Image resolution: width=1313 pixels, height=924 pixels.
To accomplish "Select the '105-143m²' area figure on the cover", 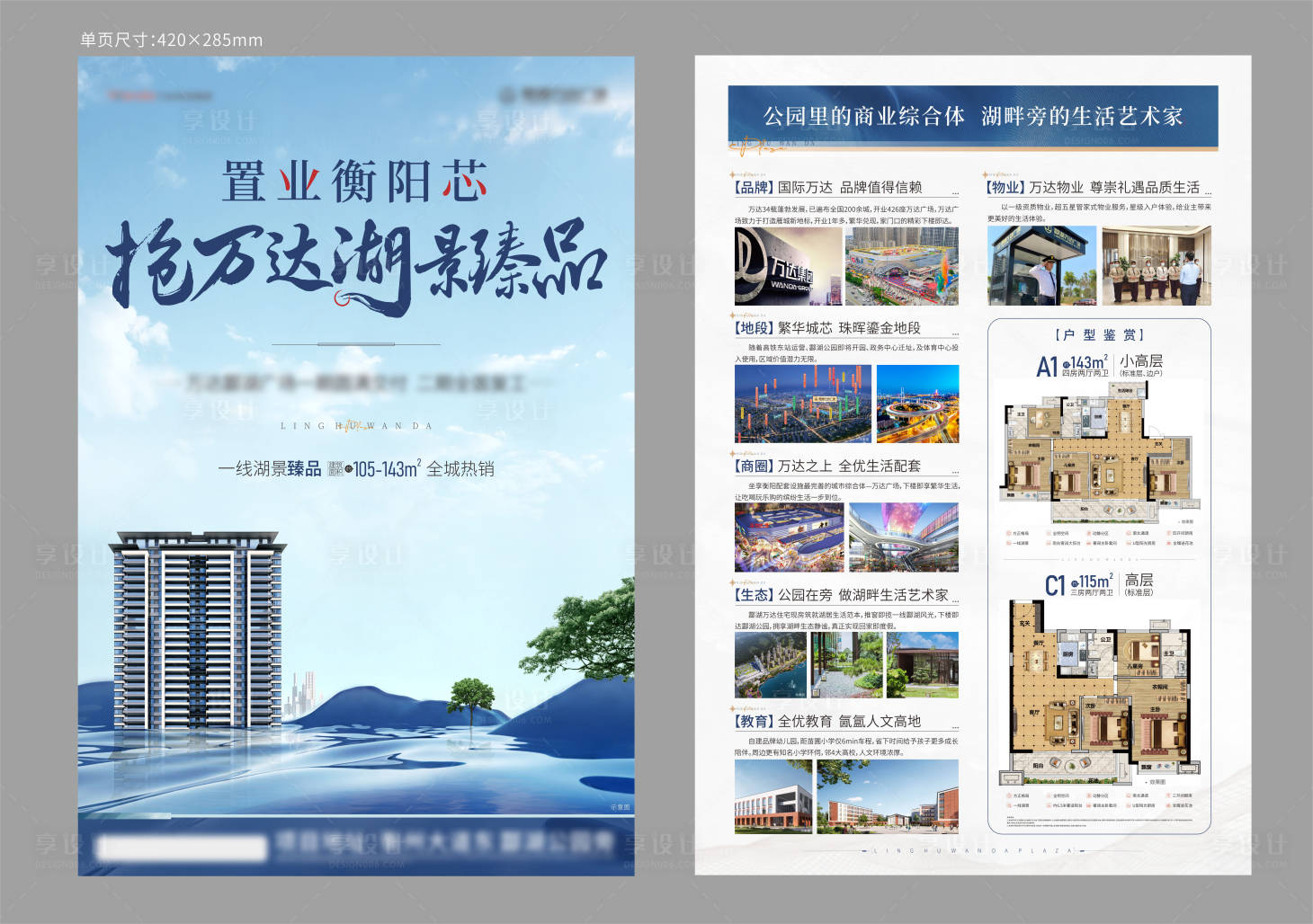I will (x=386, y=468).
